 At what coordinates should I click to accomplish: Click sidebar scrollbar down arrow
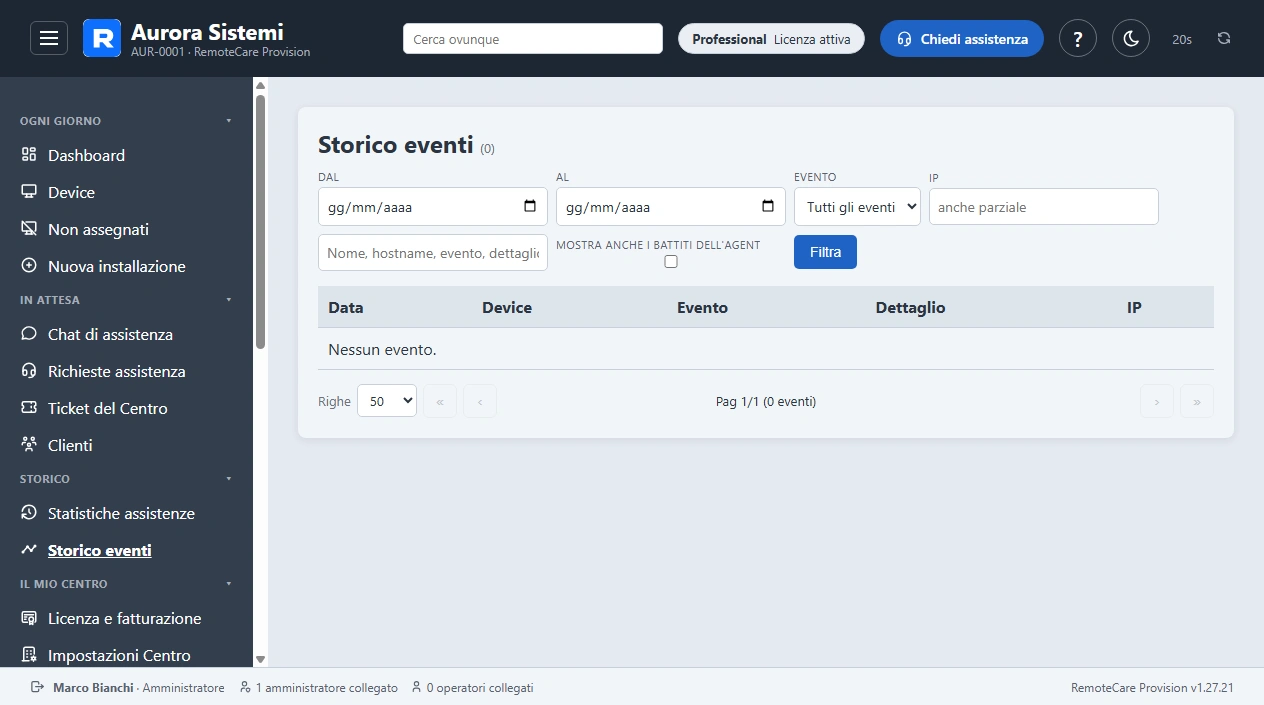pyautogui.click(x=261, y=659)
